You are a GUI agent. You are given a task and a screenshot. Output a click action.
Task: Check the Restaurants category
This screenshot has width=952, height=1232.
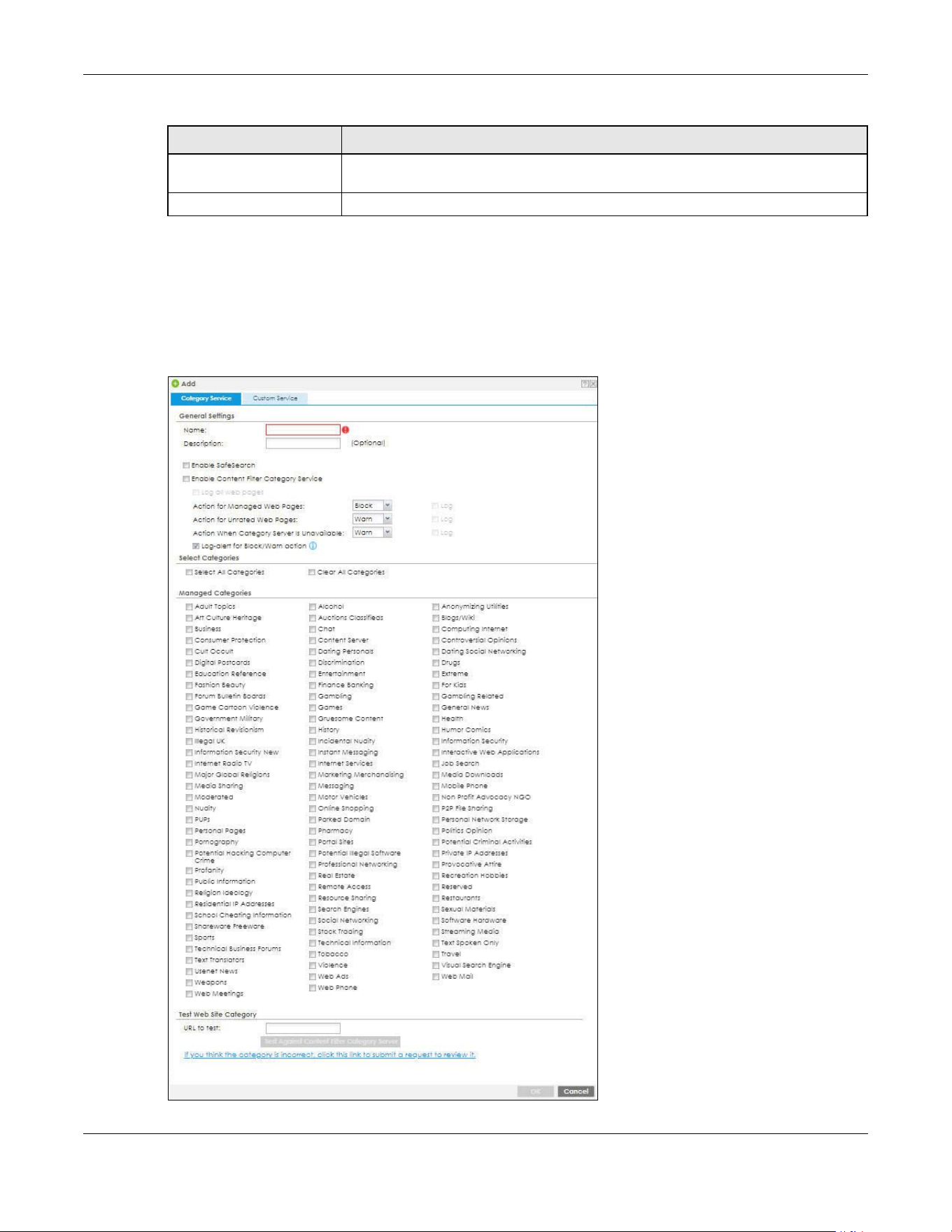click(436, 898)
